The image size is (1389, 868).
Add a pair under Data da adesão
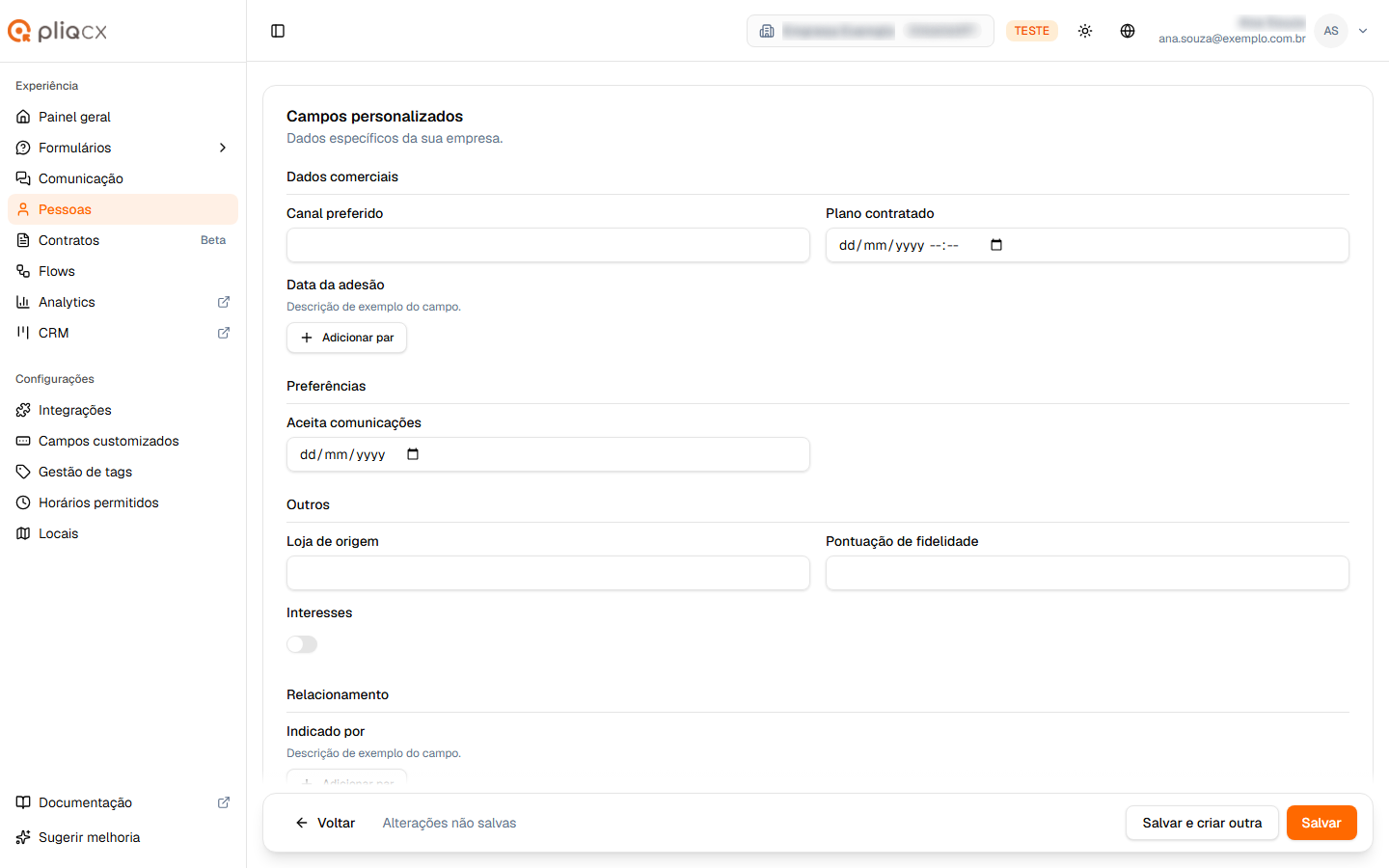click(346, 338)
